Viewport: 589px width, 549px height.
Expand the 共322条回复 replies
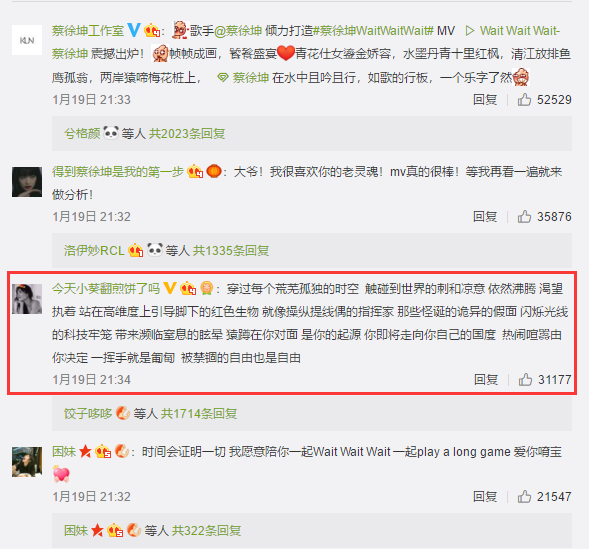pyautogui.click(x=206, y=530)
